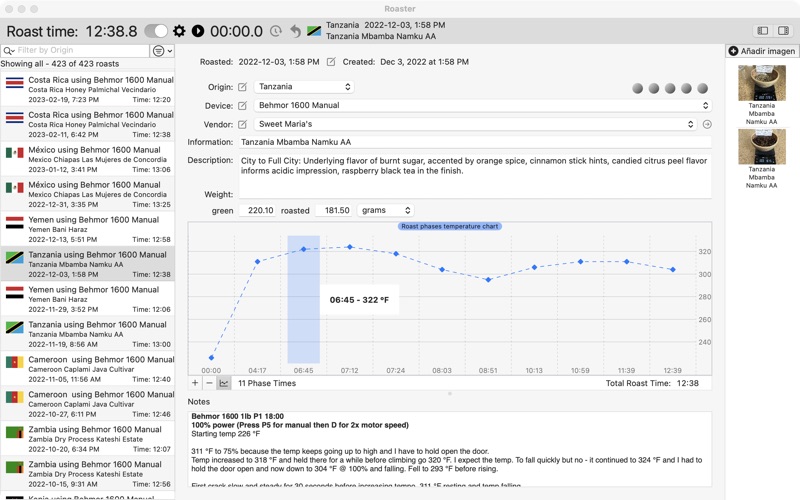This screenshot has width=800, height=500.
Task: Set rating to second circle
Action: 654,88
